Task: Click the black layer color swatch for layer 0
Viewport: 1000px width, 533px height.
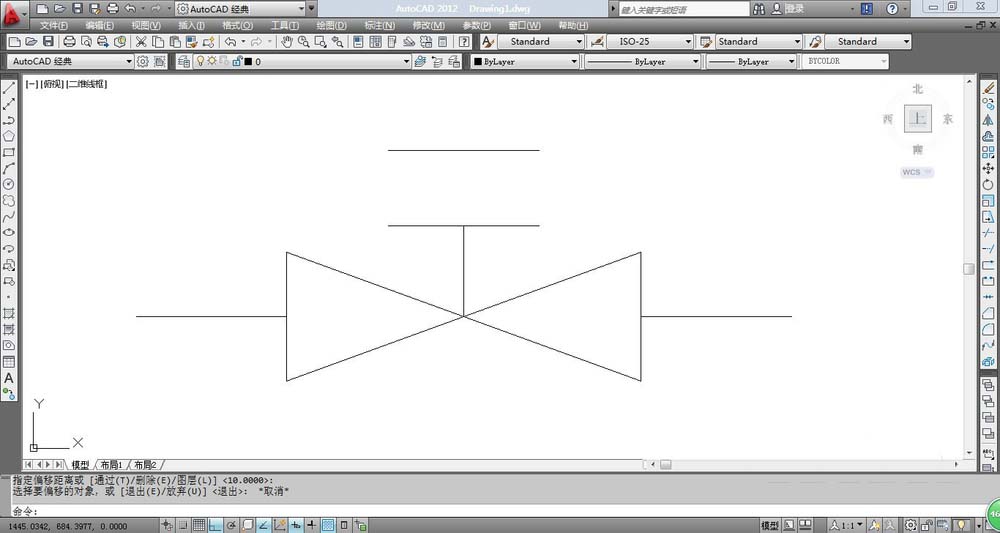Action: coord(248,62)
